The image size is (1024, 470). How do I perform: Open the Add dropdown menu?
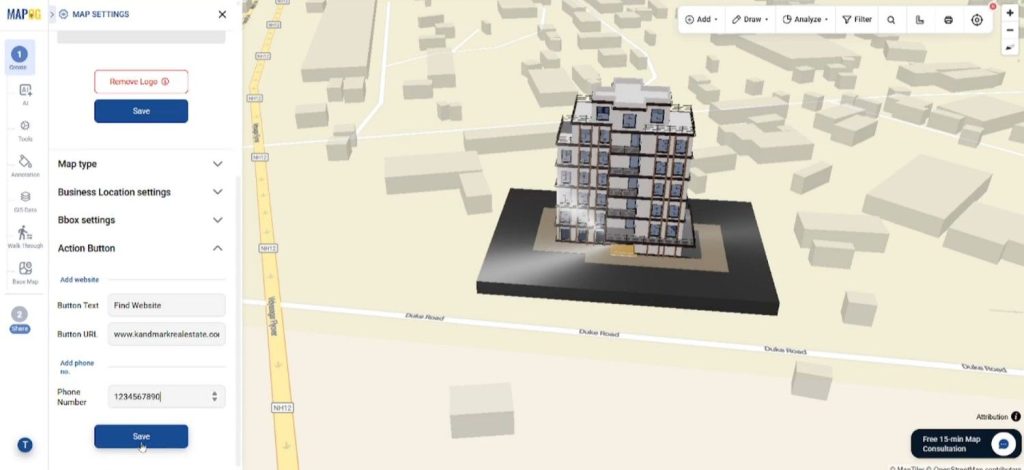(701, 20)
